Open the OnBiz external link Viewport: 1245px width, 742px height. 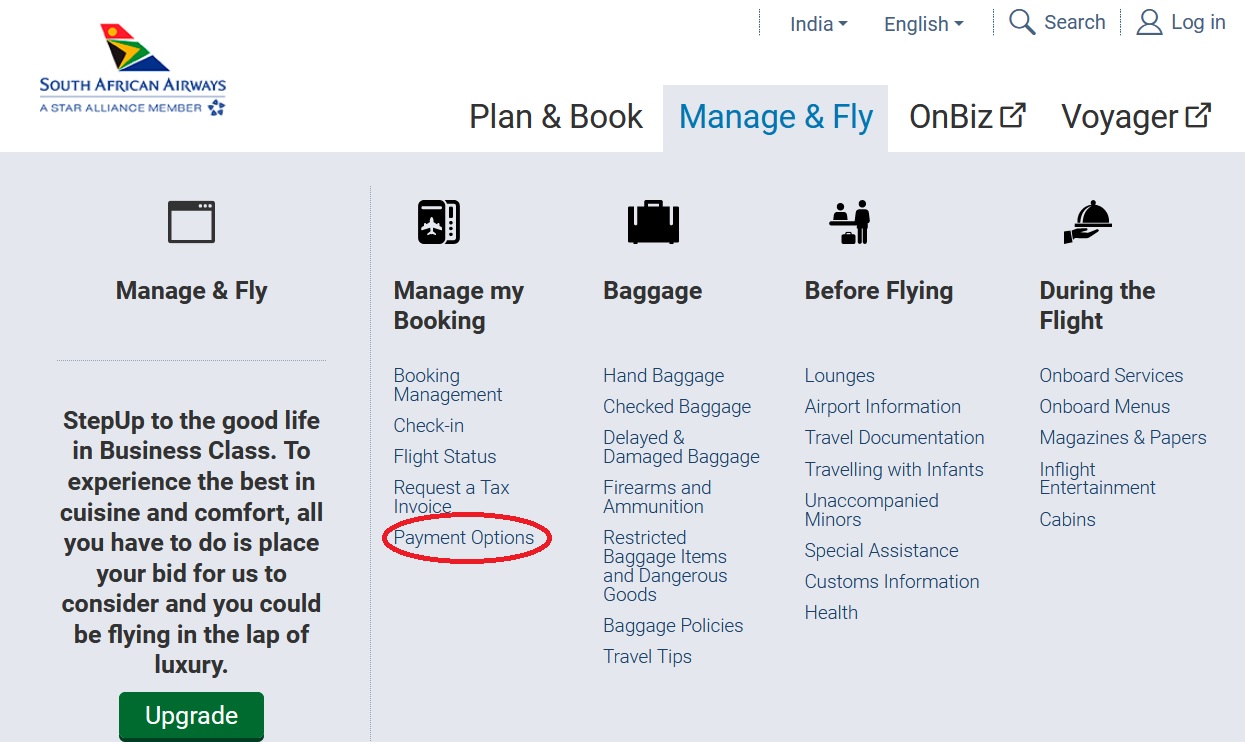pyautogui.click(x=967, y=117)
